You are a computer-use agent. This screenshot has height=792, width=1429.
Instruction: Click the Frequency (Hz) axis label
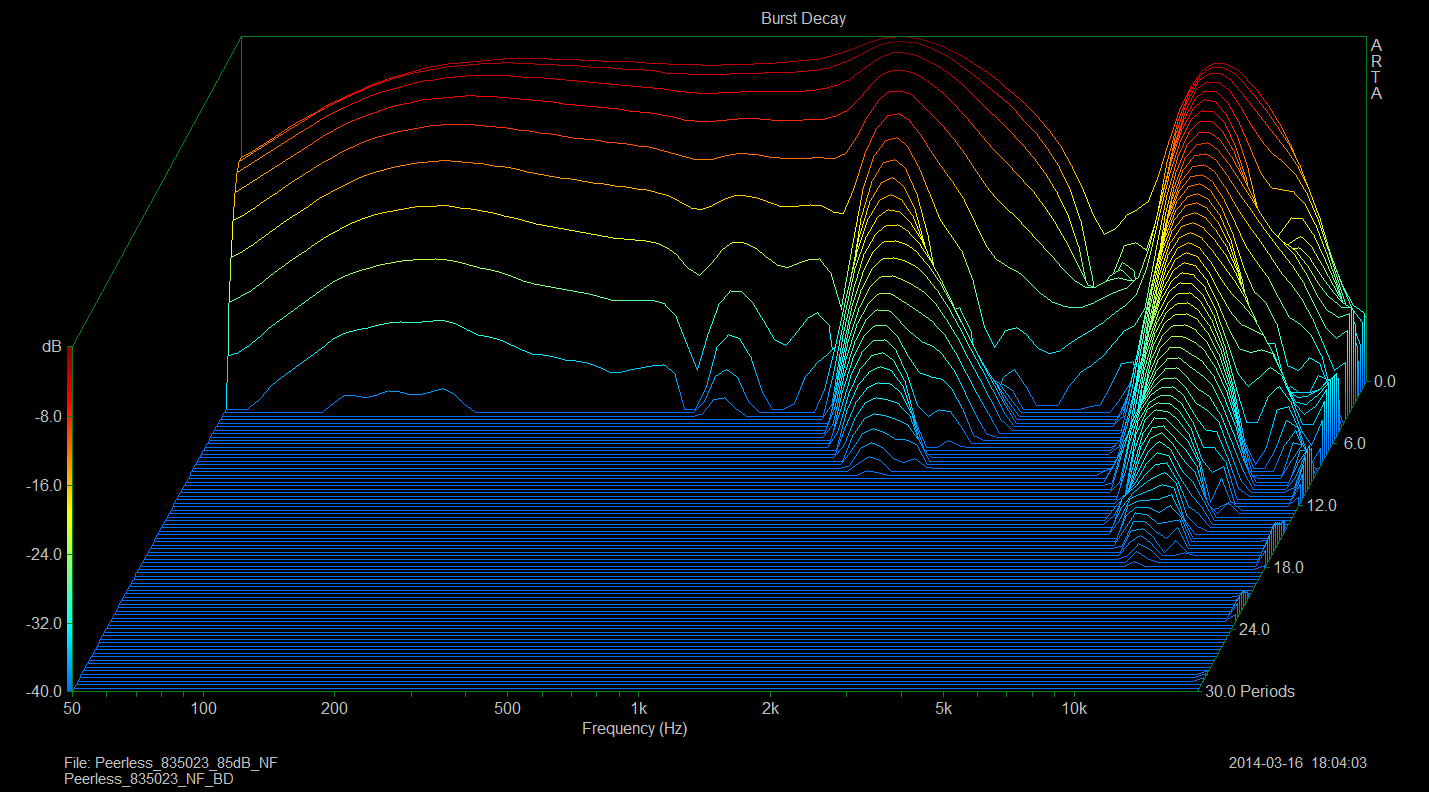[x=634, y=729]
